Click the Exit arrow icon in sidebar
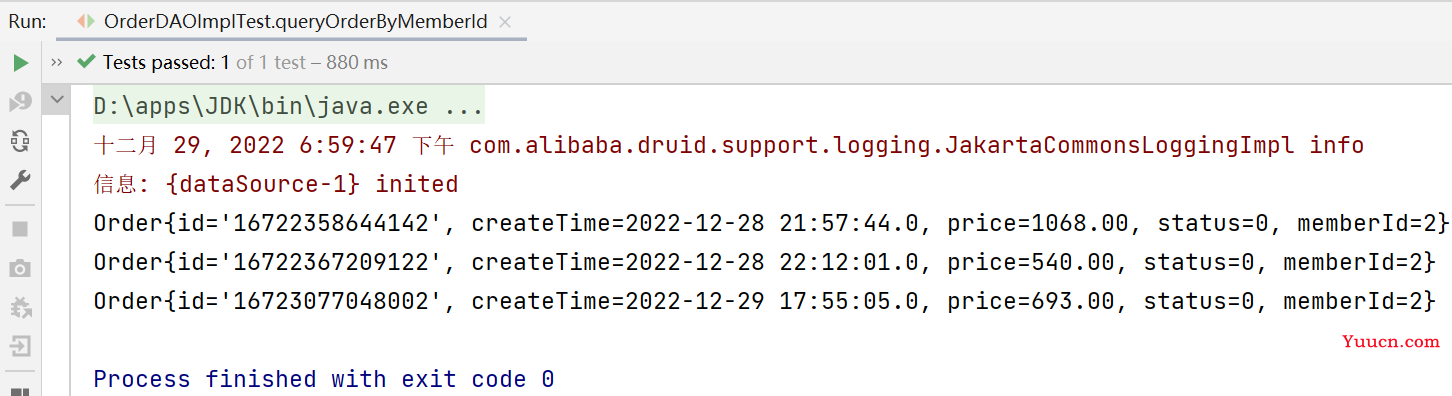1452x396 pixels. point(20,346)
